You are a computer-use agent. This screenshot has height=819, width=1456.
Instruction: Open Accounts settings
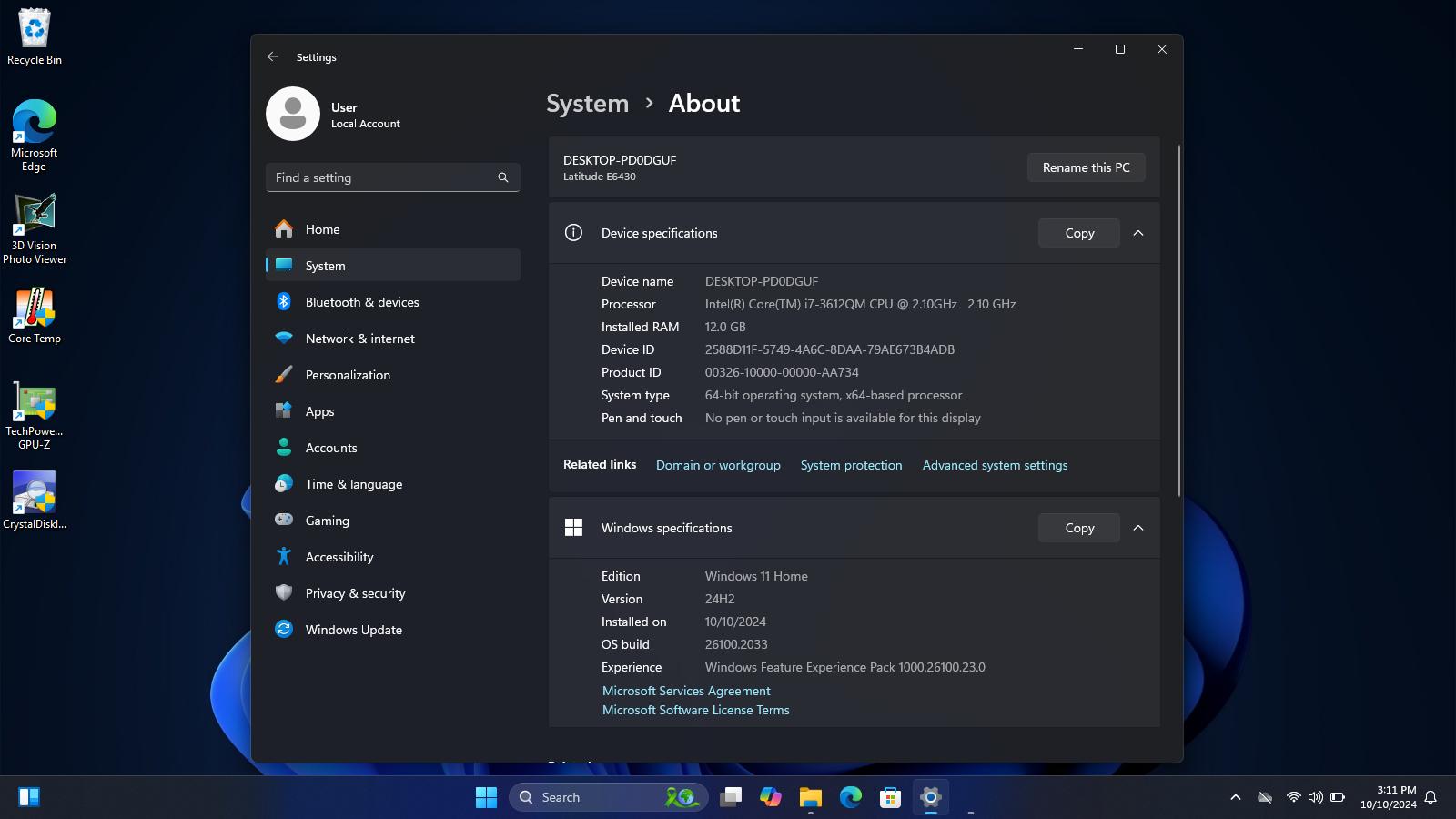coord(393,448)
